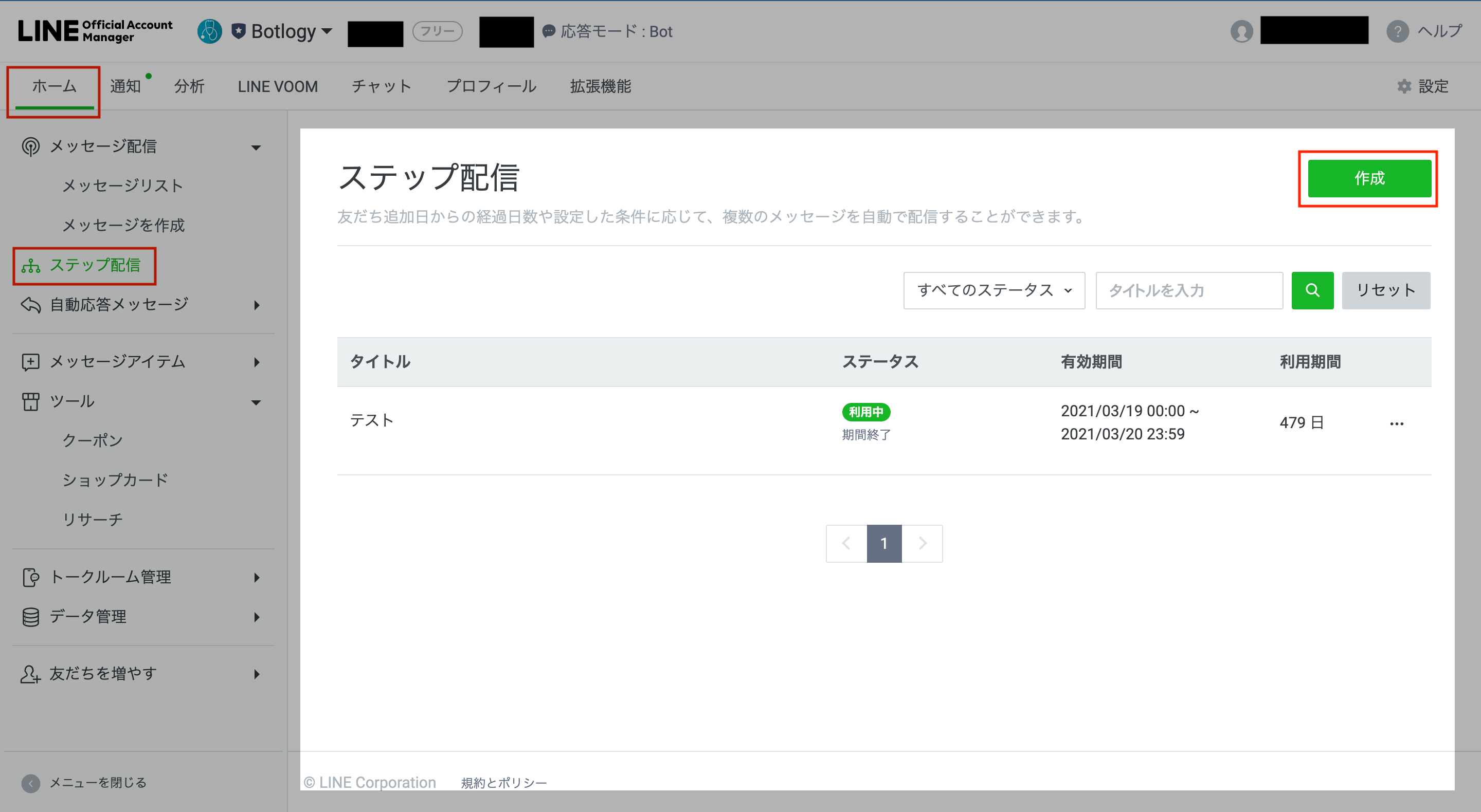Click the help question mark icon
This screenshot has width=1481, height=812.
1397,32
